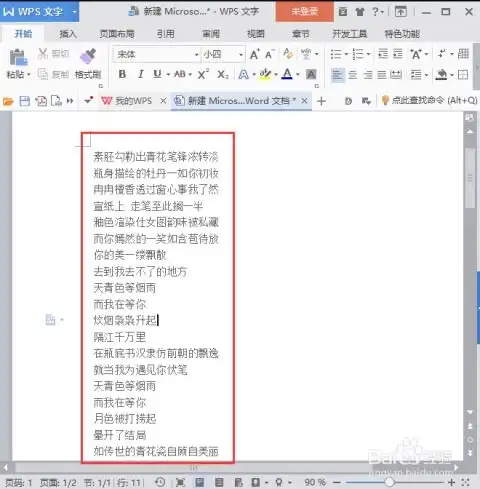
Task: Expand the underline style dropdown arrow
Action: point(168,74)
